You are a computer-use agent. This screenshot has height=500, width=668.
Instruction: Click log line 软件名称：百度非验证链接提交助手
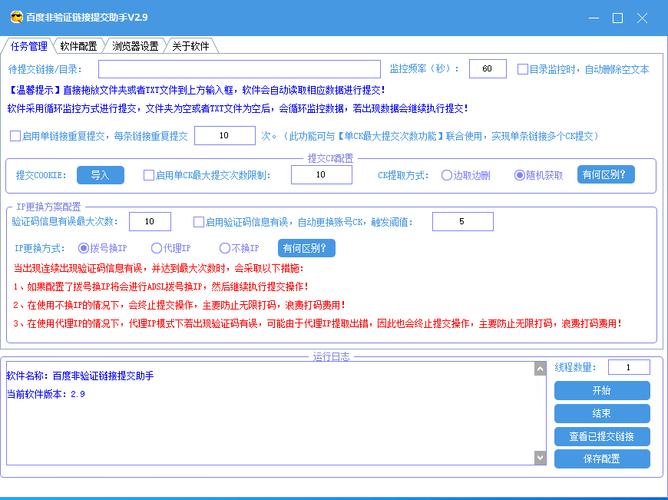[80, 376]
